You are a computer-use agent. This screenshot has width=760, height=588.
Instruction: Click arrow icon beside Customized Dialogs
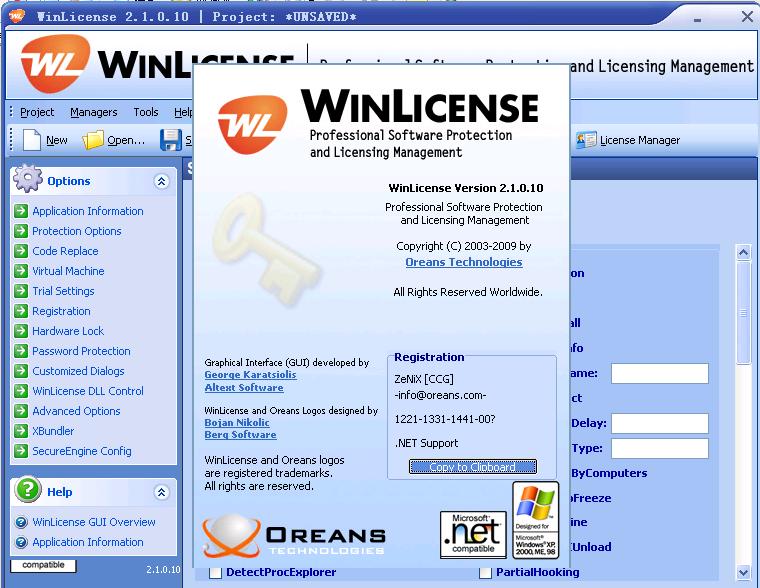point(21,371)
